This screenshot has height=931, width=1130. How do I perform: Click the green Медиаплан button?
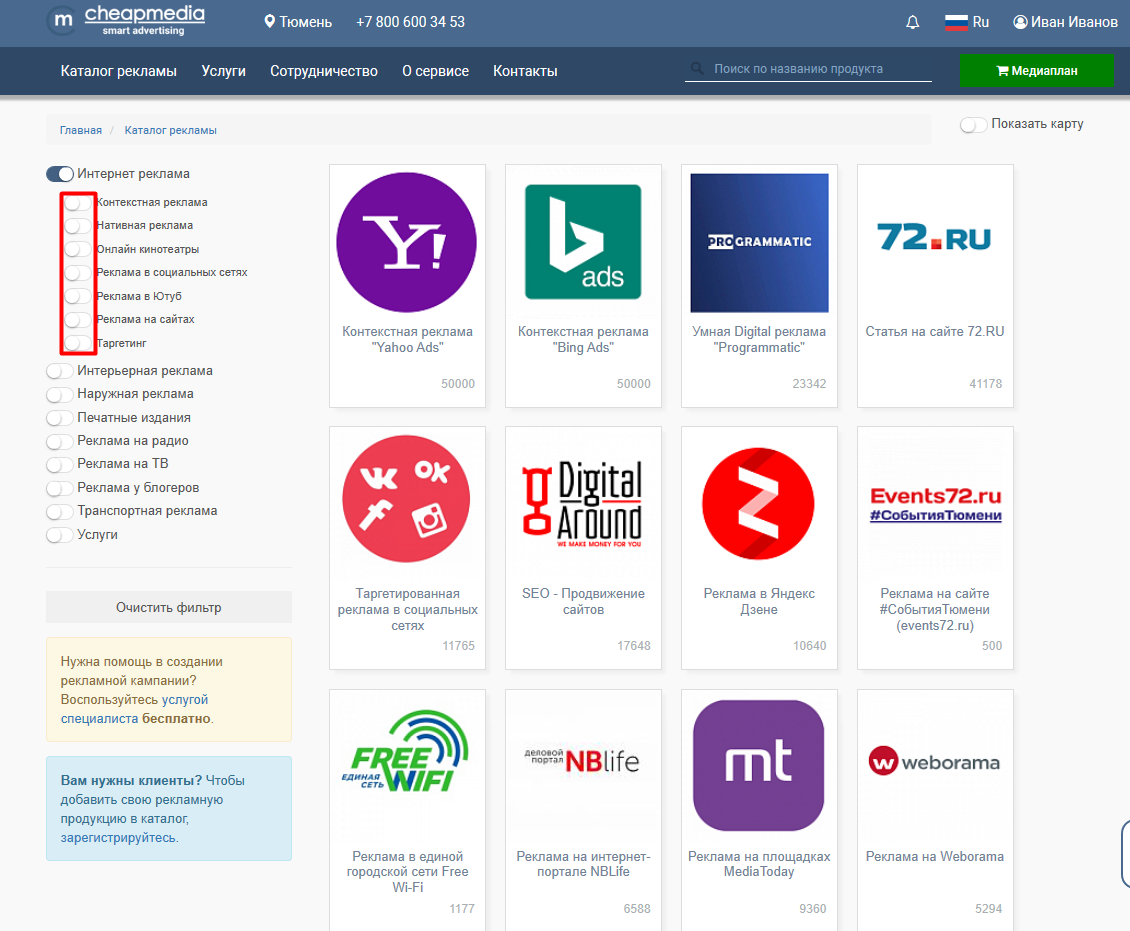click(1036, 71)
